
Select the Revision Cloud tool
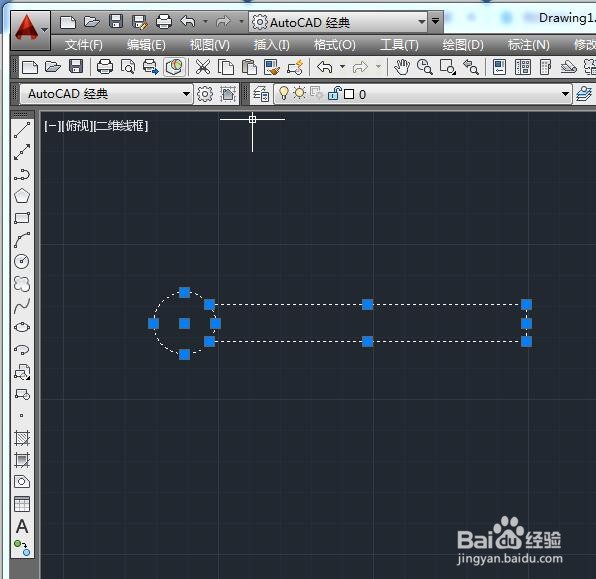22,284
